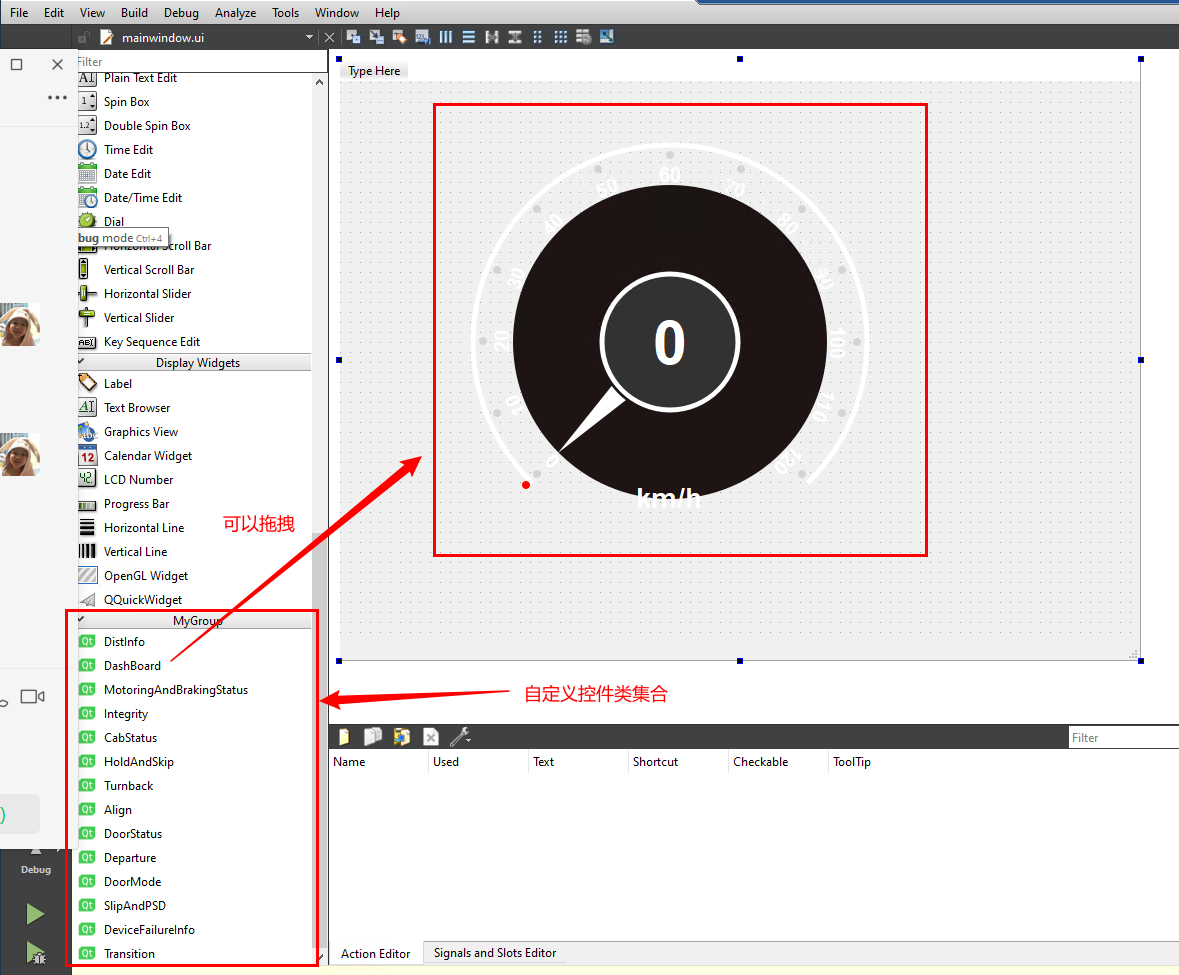This screenshot has height=975, width=1179.
Task: Focus the widget box Filter field
Action: [202, 62]
